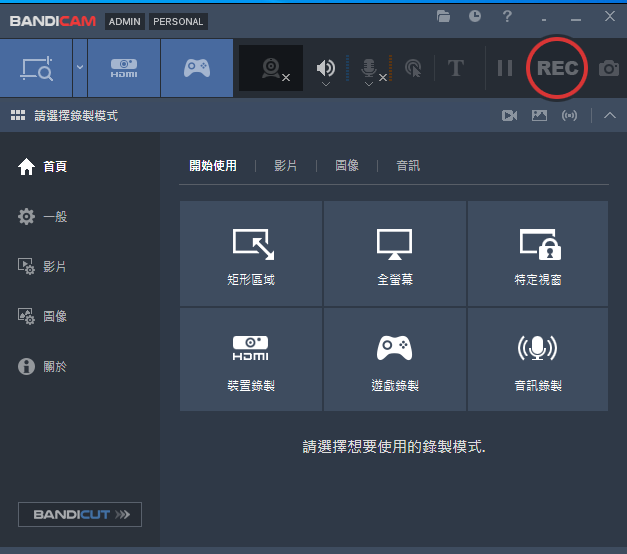
Task: Click the ADMIN badge
Action: pyautogui.click(x=125, y=22)
